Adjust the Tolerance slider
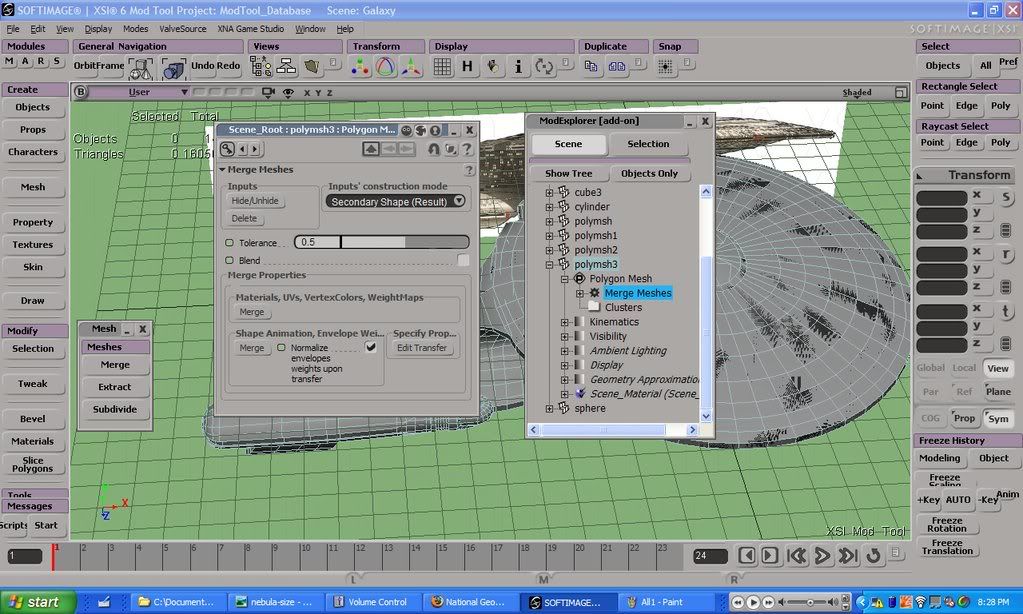Viewport: 1023px width, 614px height. (x=382, y=242)
